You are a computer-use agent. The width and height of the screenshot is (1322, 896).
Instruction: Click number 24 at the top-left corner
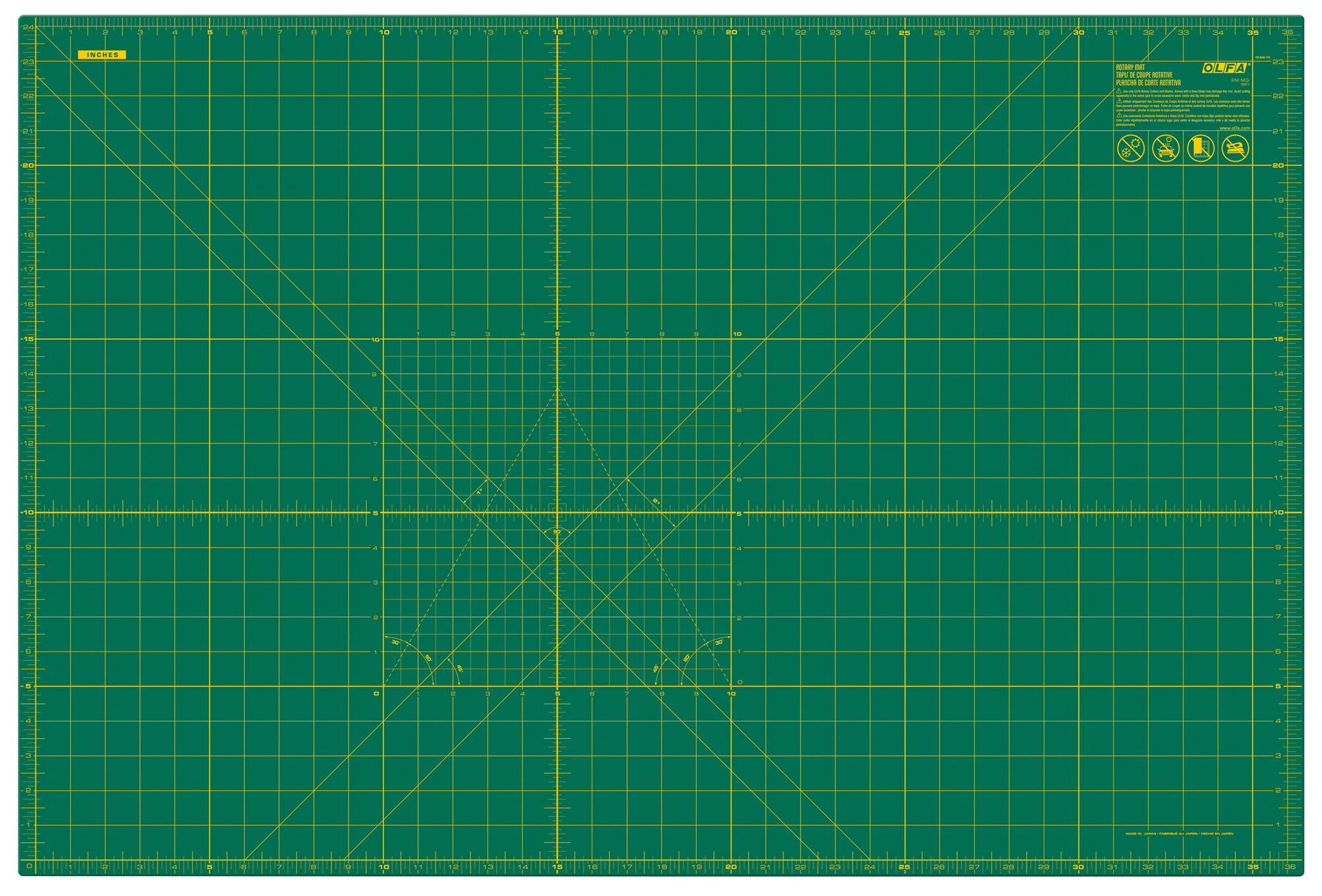pos(28,27)
